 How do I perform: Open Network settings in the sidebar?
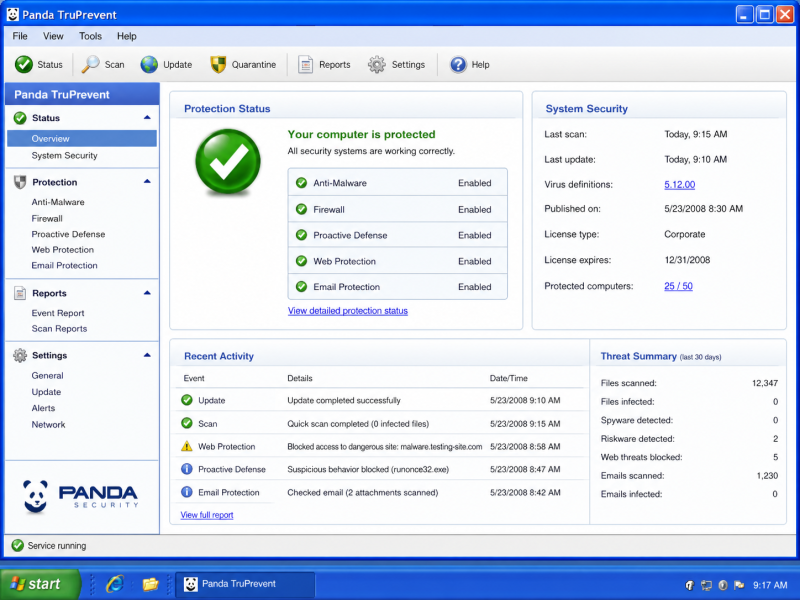point(48,424)
